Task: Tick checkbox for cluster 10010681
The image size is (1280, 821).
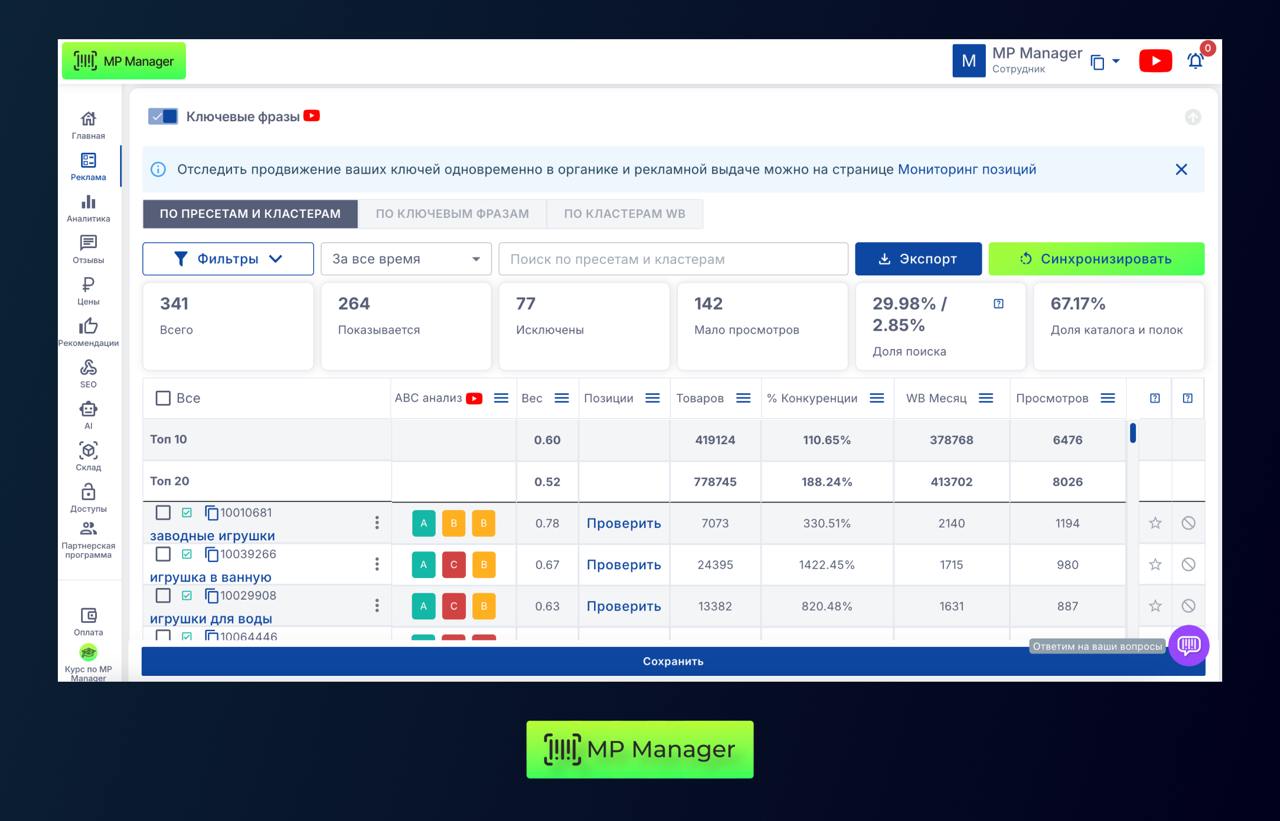Action: tap(163, 513)
